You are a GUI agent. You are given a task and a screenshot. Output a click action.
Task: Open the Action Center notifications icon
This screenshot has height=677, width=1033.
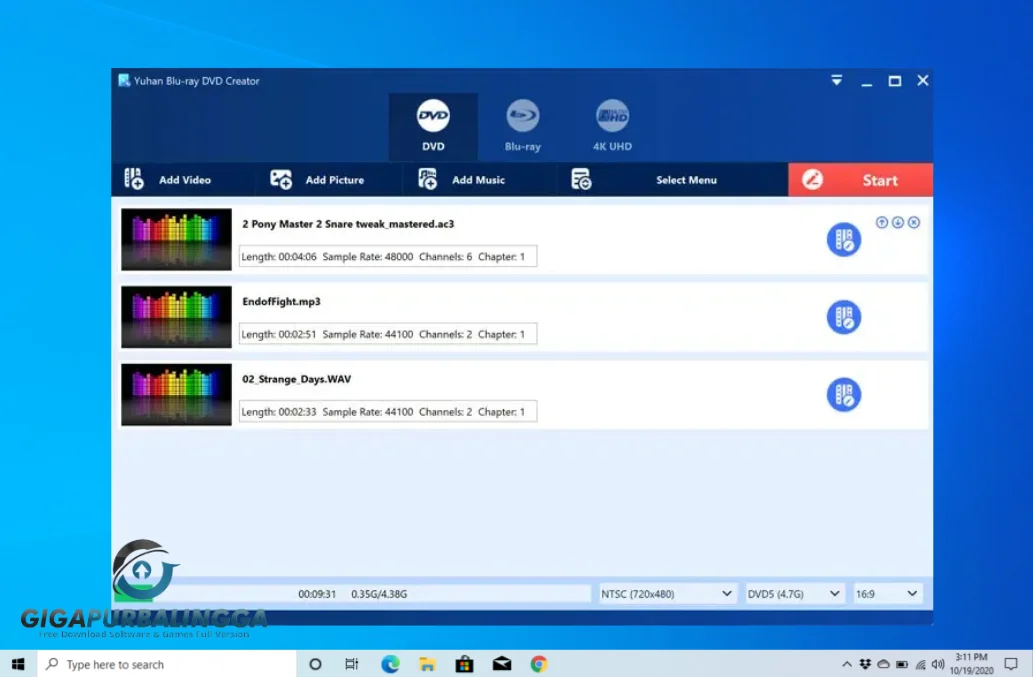[x=1011, y=664]
